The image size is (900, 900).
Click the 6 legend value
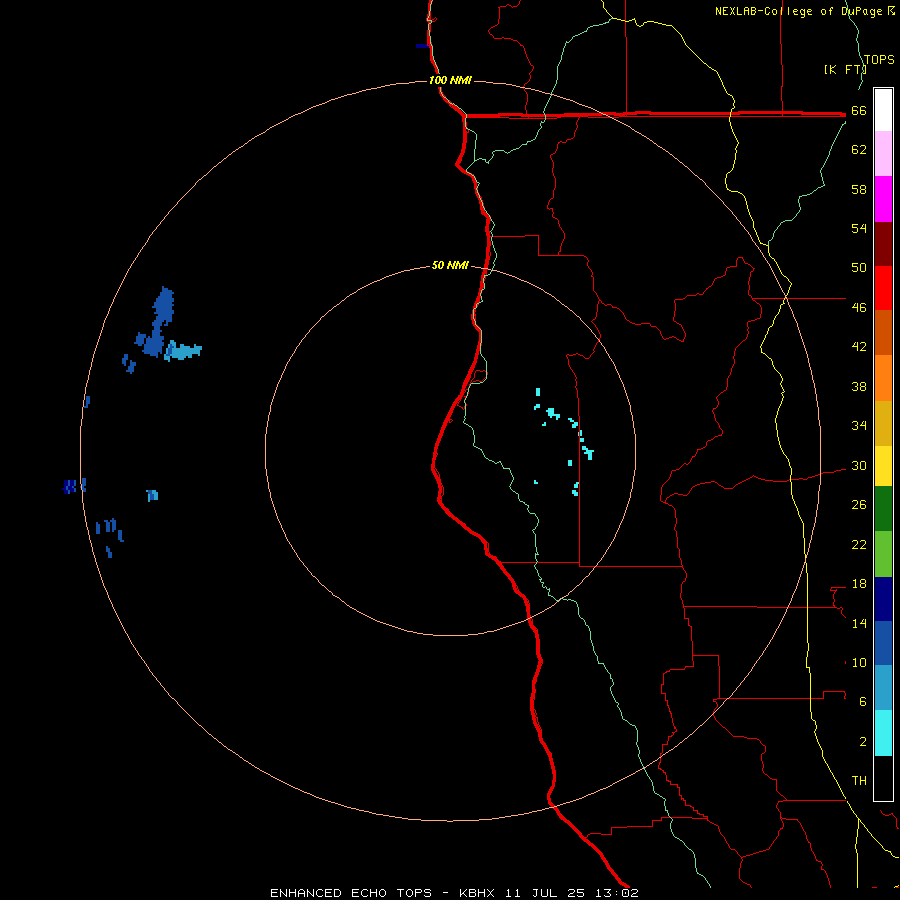[x=863, y=702]
